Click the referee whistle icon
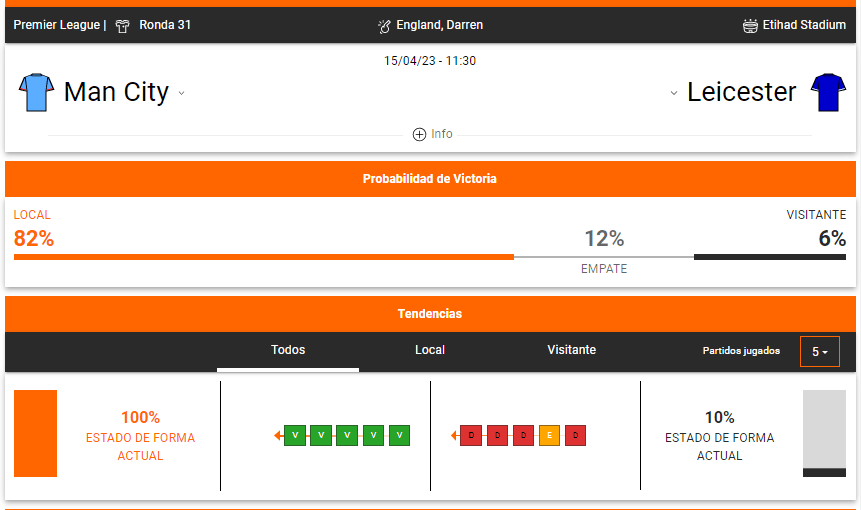The height and width of the screenshot is (510, 861). 384,26
